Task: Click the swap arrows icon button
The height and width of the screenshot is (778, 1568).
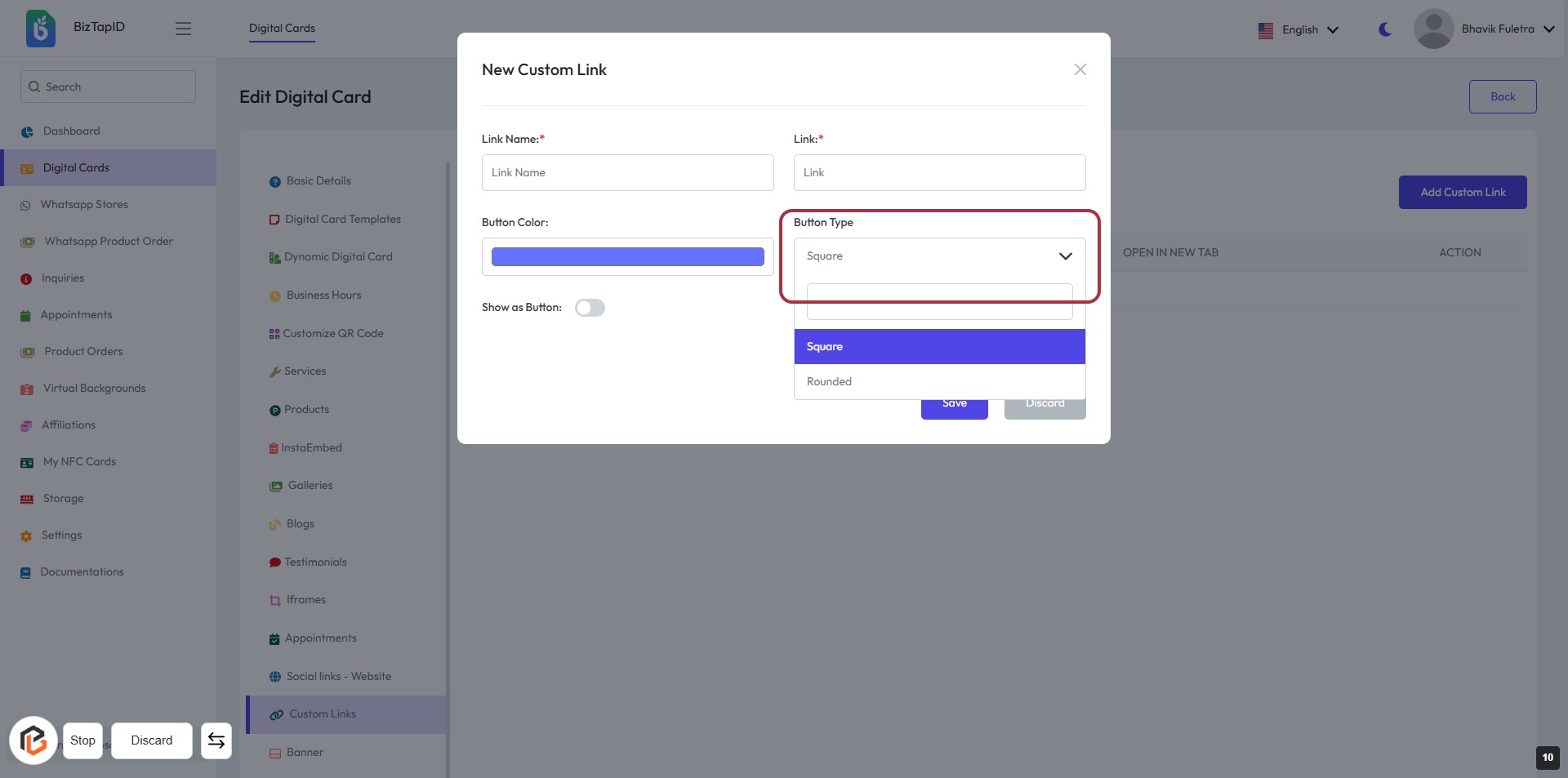Action: pyautogui.click(x=216, y=740)
